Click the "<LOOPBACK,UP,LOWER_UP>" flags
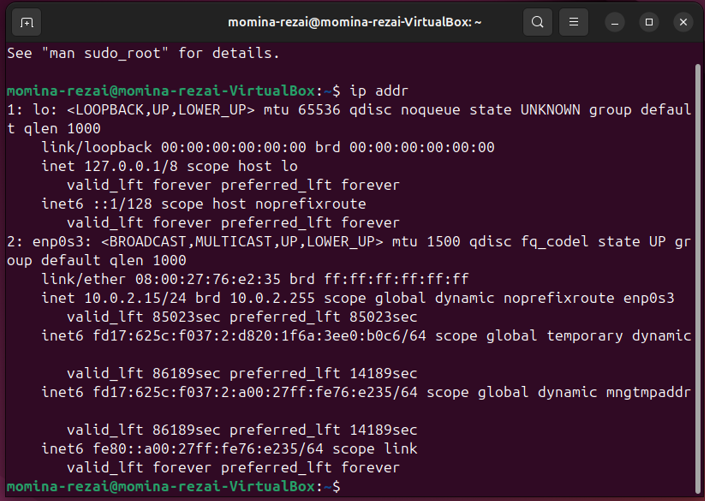This screenshot has height=501, width=705. (161, 110)
